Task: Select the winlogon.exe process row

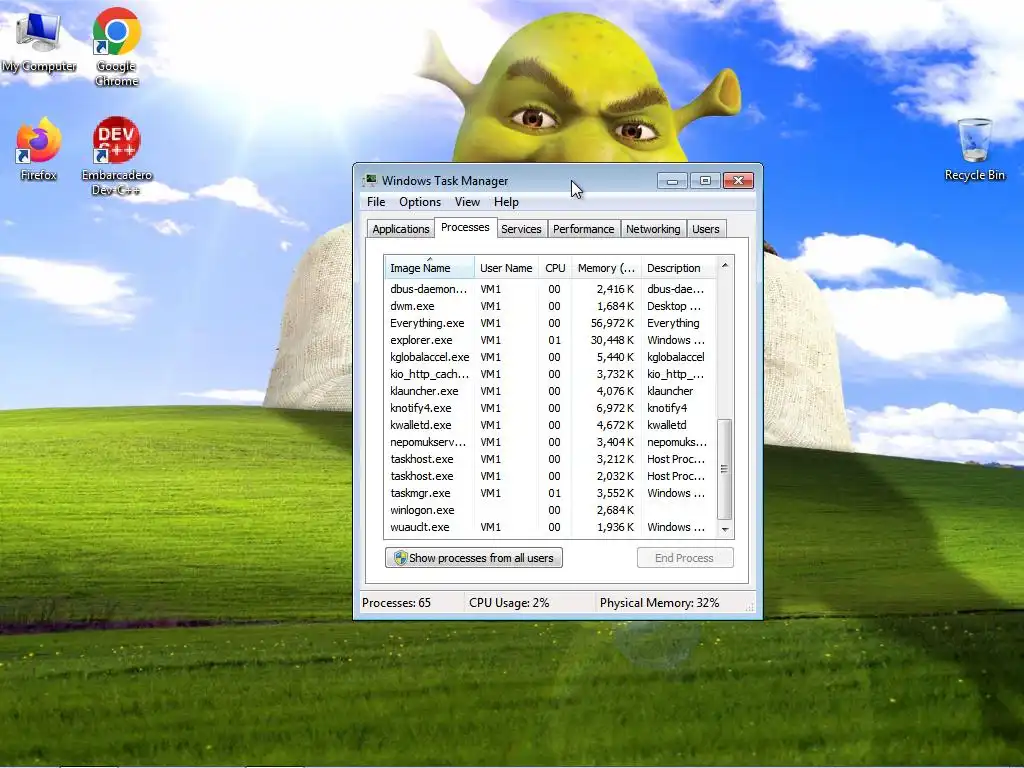Action: tap(550, 509)
